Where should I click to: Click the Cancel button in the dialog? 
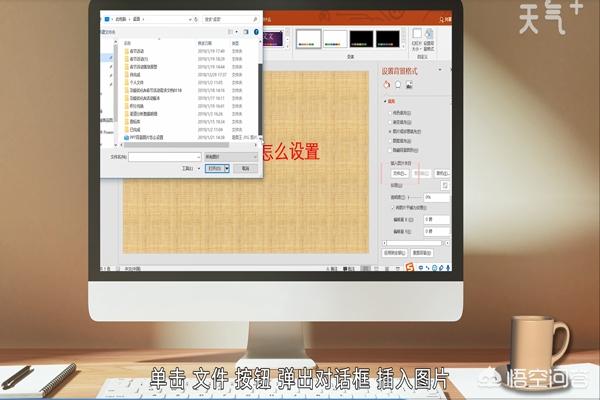coord(245,168)
